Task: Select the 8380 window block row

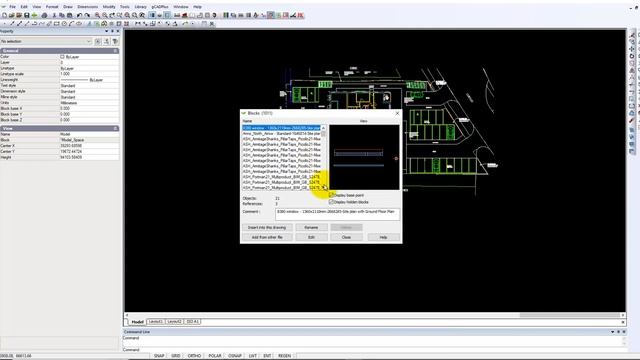Action: point(282,128)
